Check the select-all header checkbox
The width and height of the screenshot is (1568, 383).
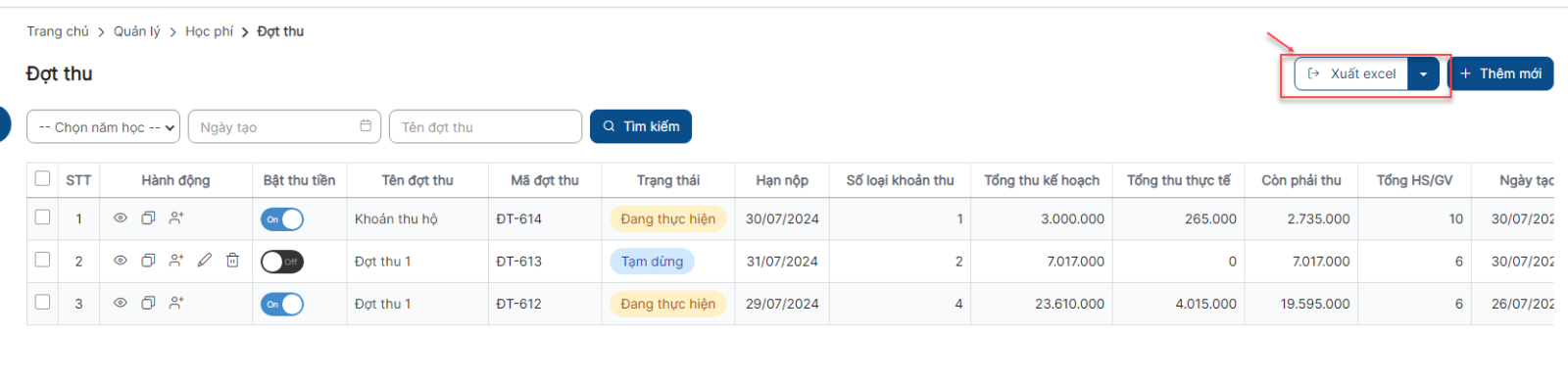coord(42,178)
